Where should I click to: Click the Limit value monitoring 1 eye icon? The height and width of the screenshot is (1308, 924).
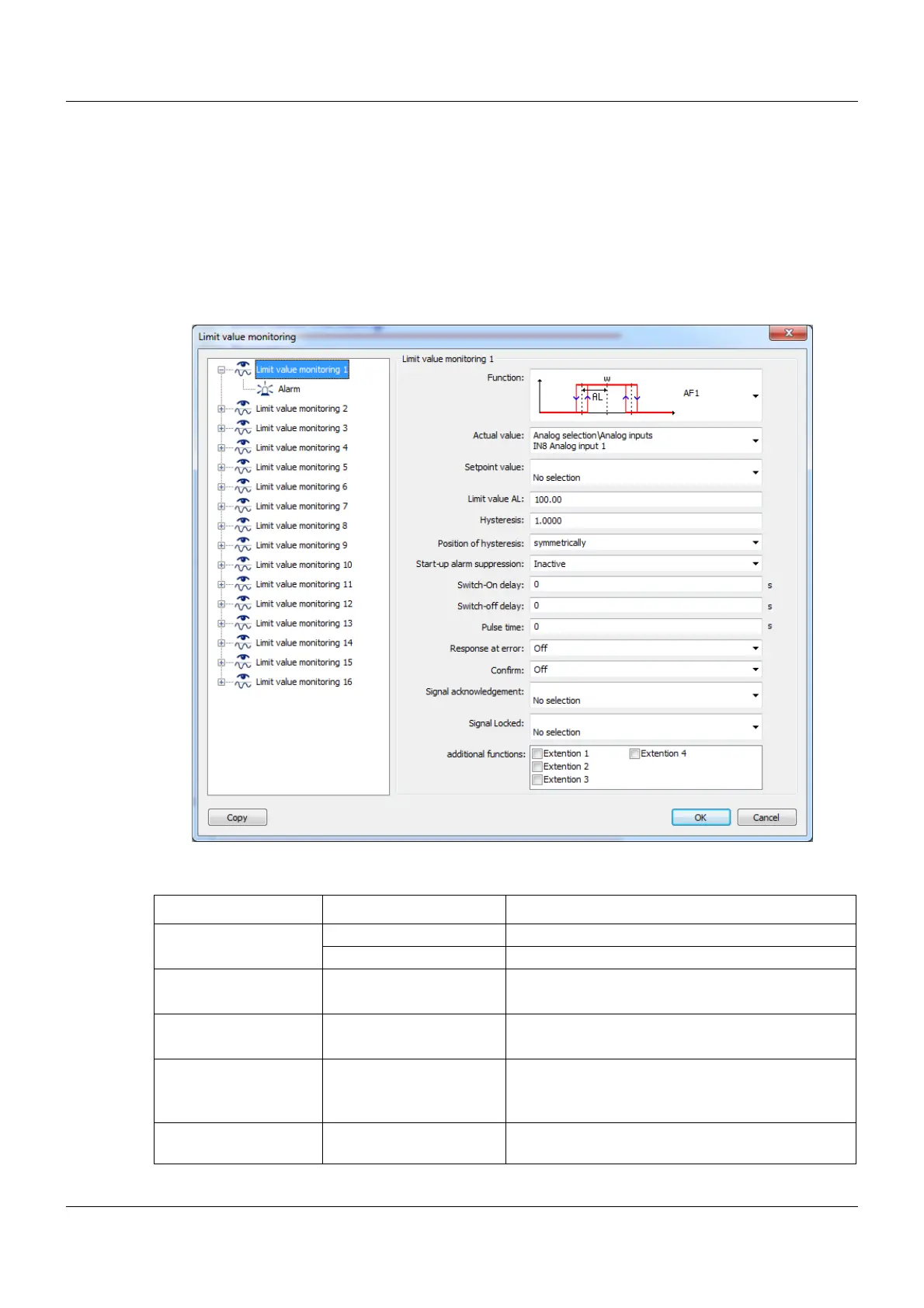coord(243,369)
